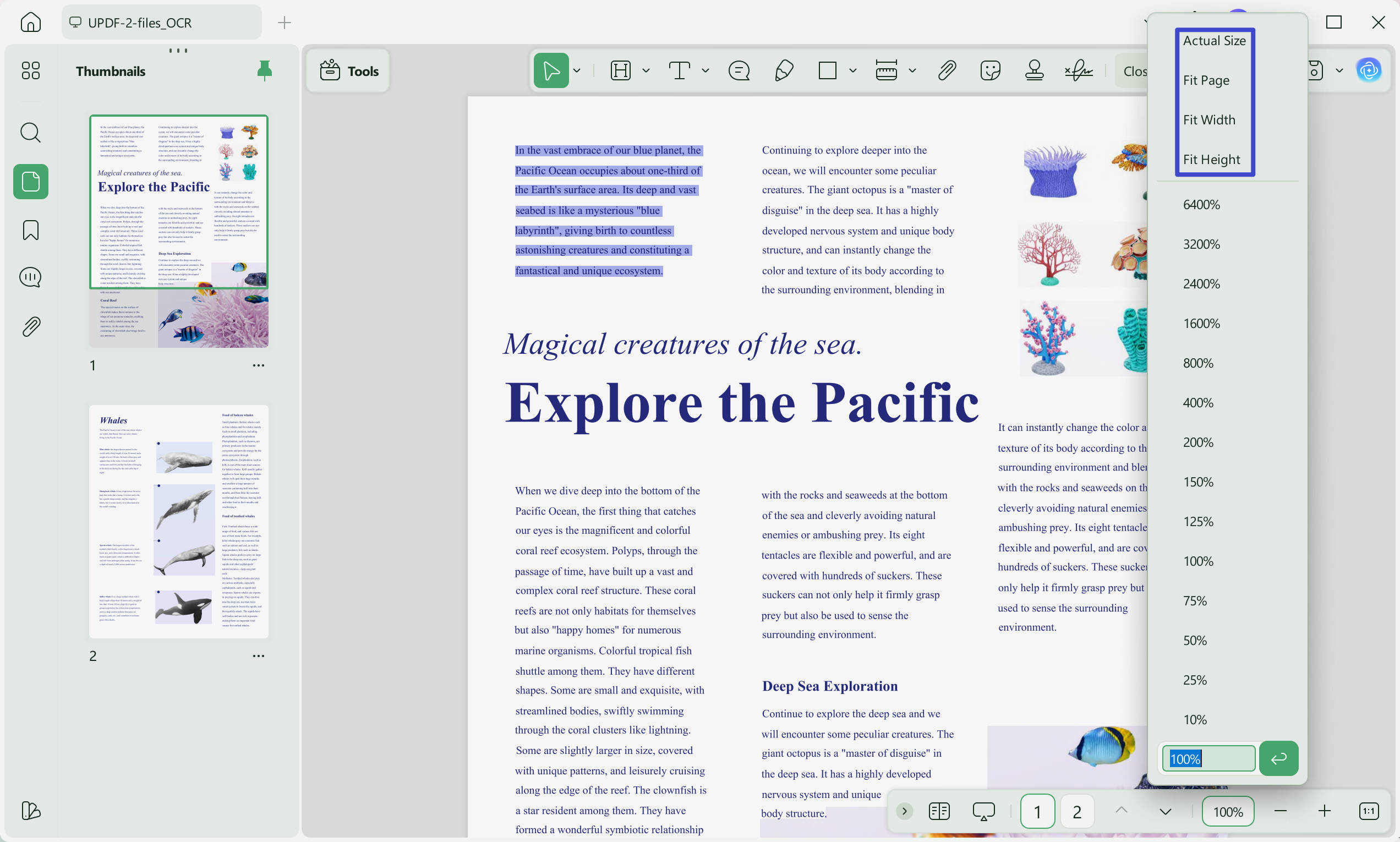
Task: Zoom in with the plus button
Action: 1324,811
